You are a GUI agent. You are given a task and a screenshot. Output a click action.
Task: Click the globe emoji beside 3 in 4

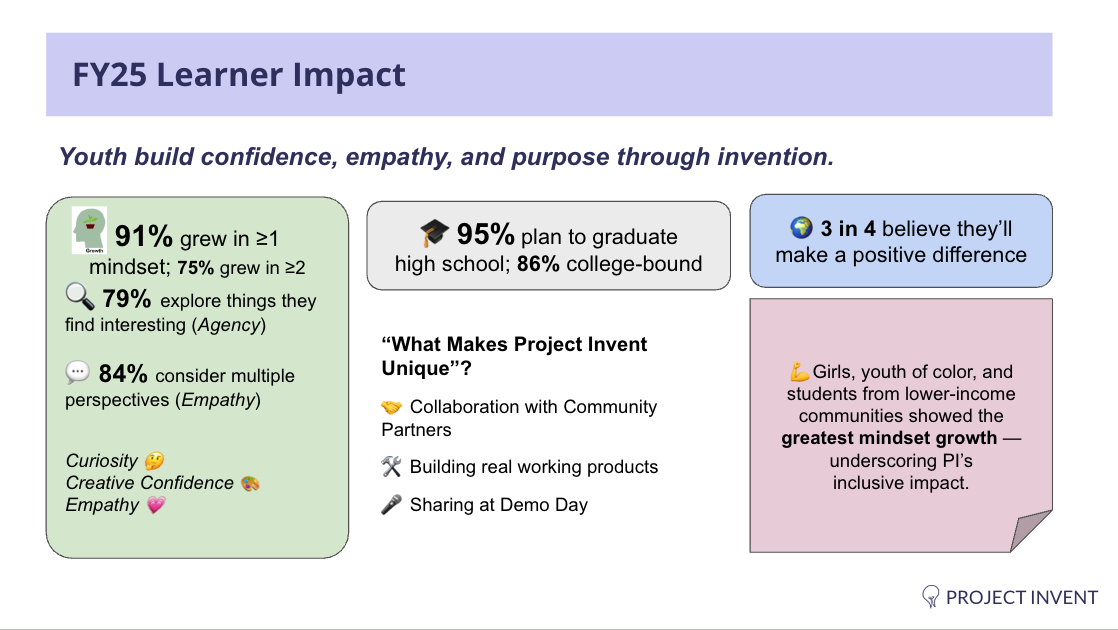point(801,228)
